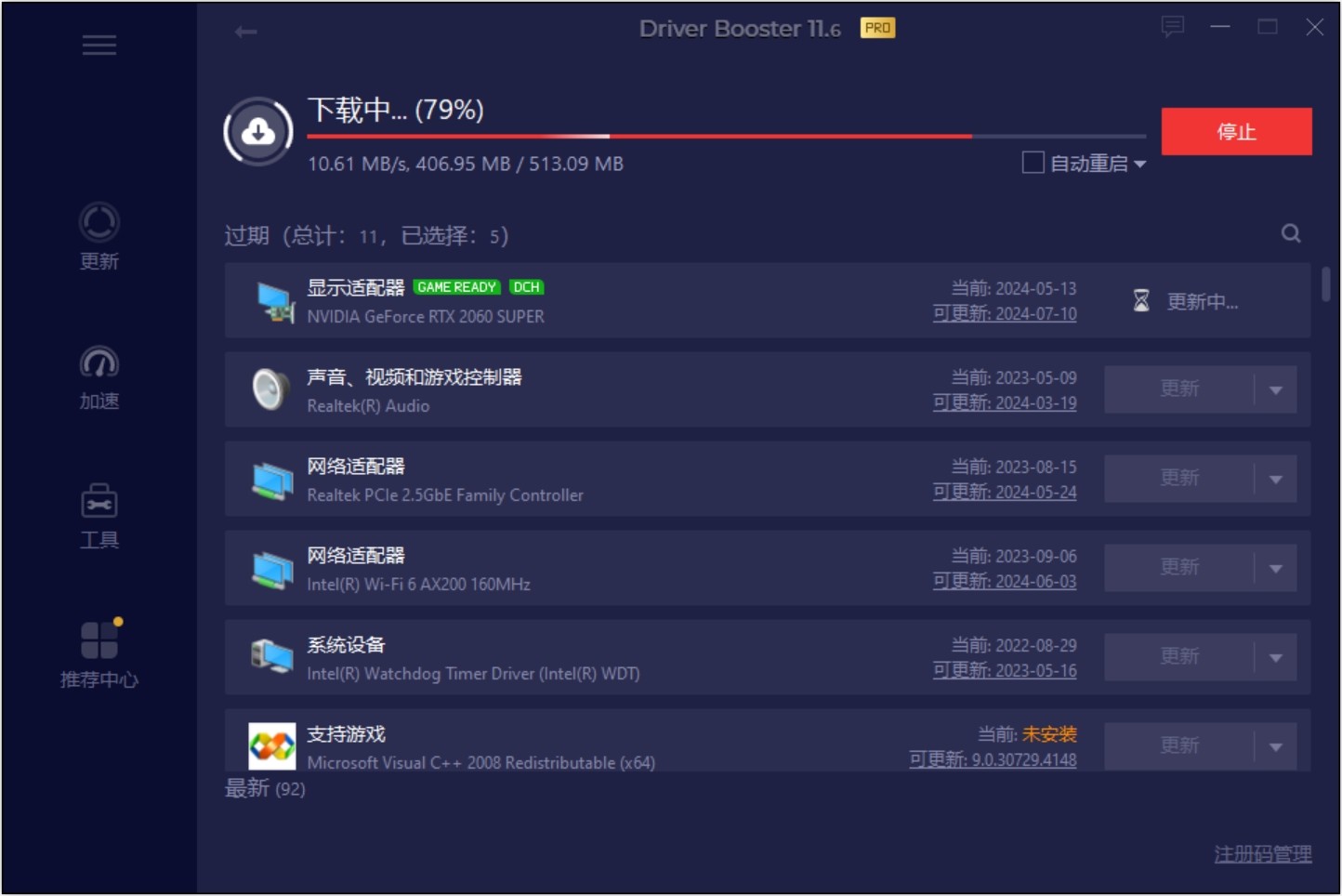Click the hourglass updating status icon
The height and width of the screenshot is (896, 1342).
coord(1141,301)
